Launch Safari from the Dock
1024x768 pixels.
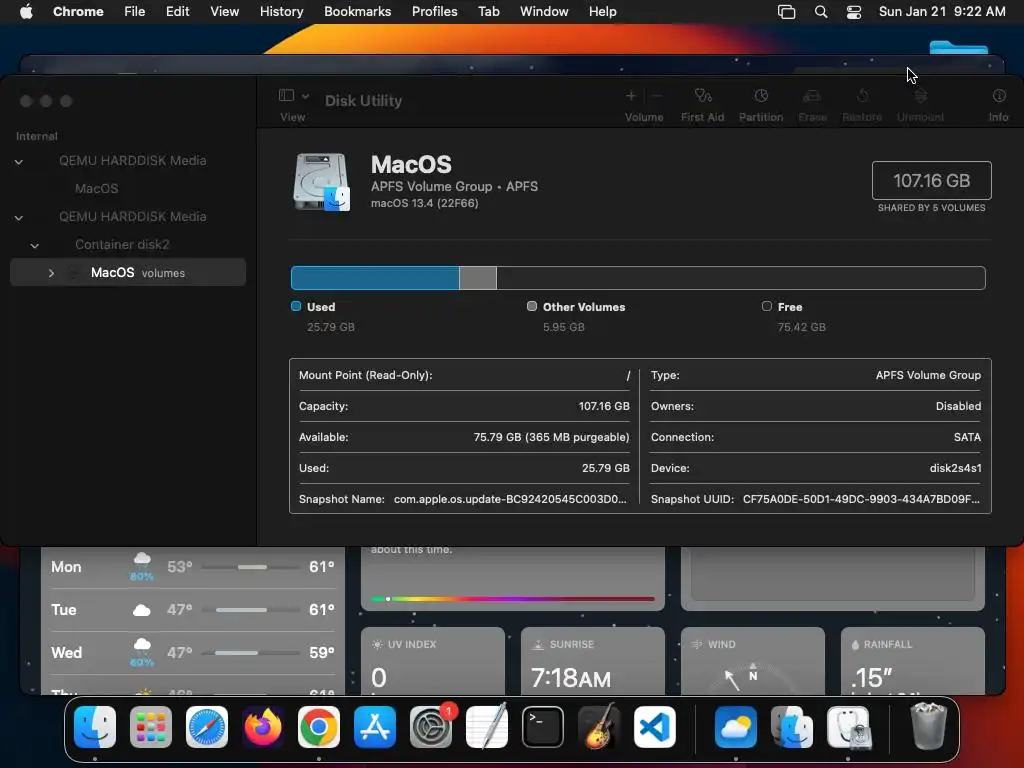[207, 727]
